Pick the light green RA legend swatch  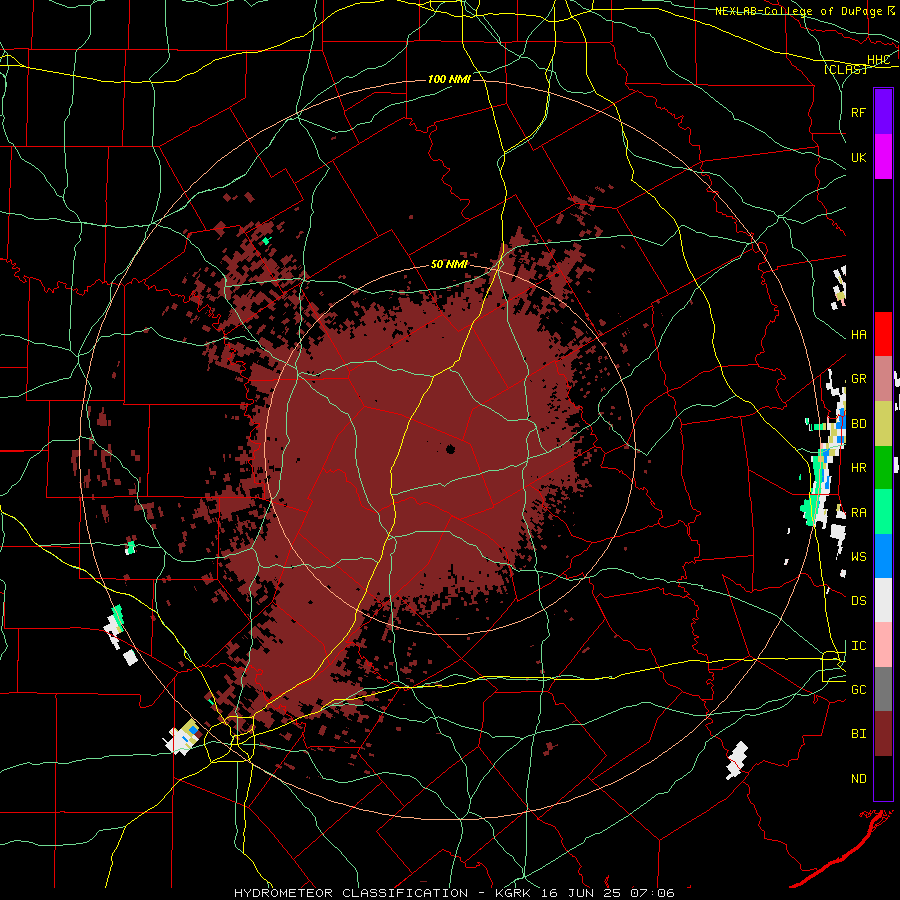[x=883, y=512]
